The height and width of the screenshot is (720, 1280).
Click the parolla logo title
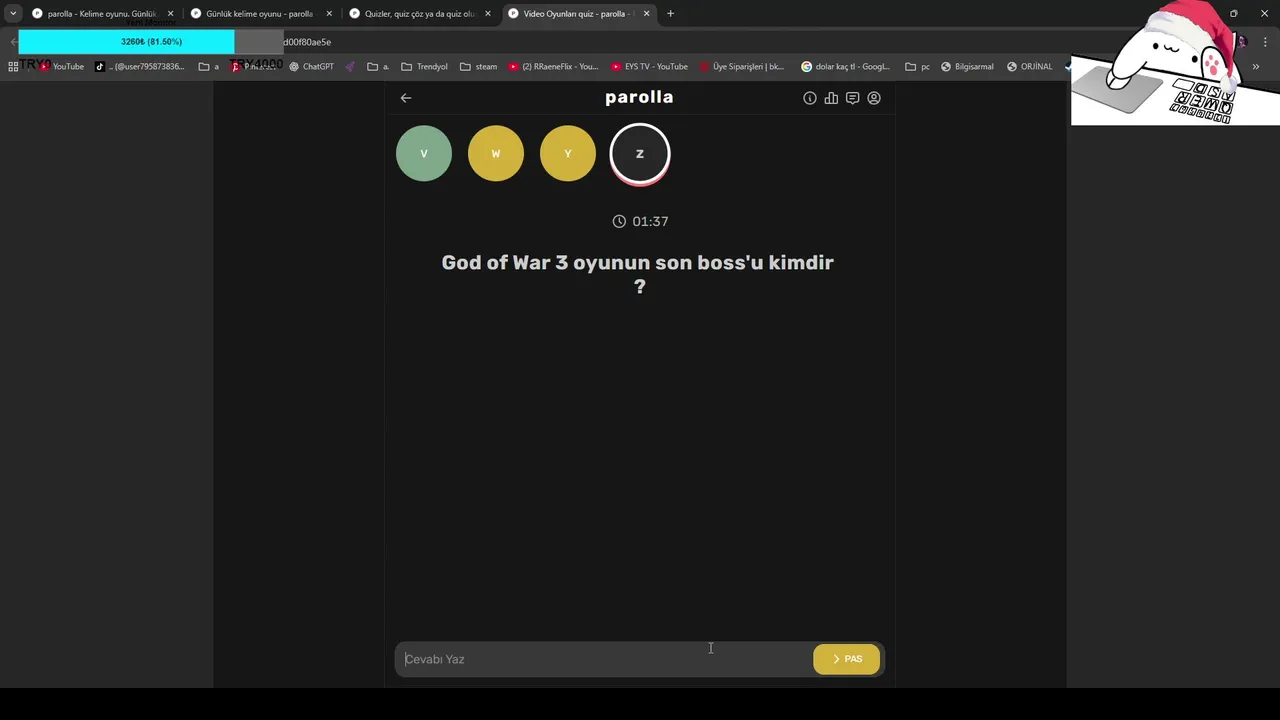click(x=639, y=97)
